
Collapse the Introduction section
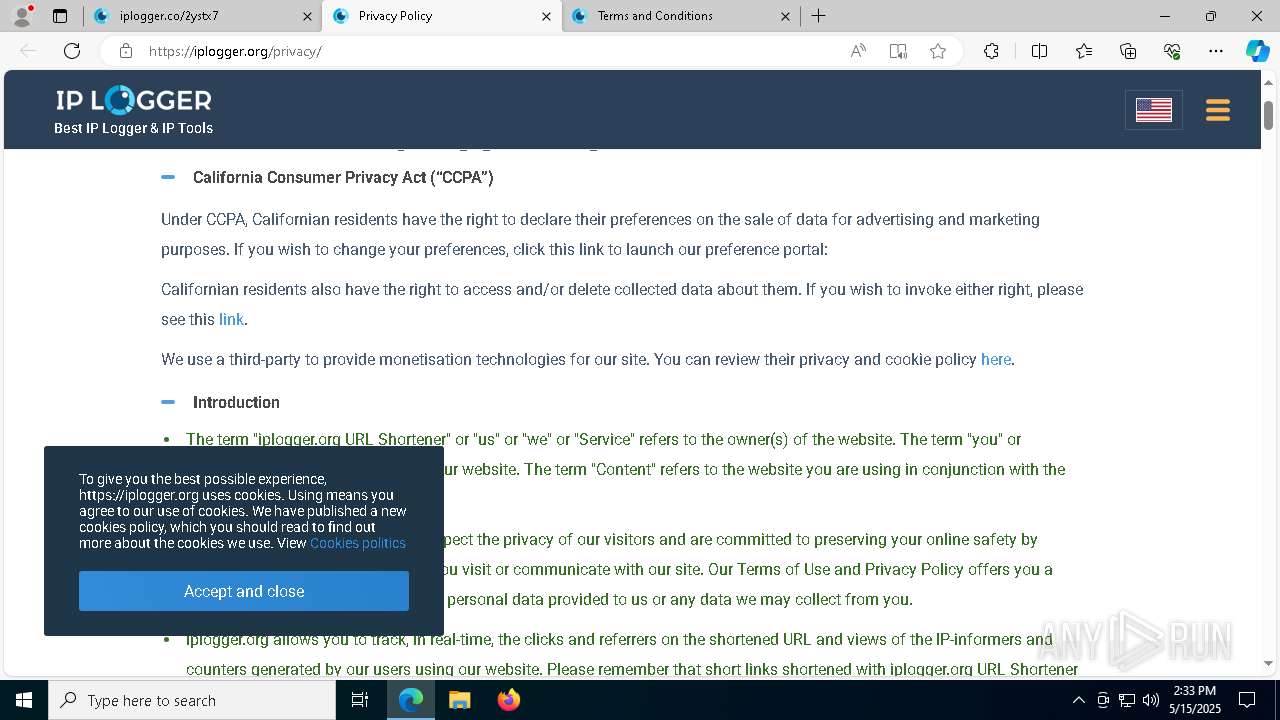coord(168,402)
